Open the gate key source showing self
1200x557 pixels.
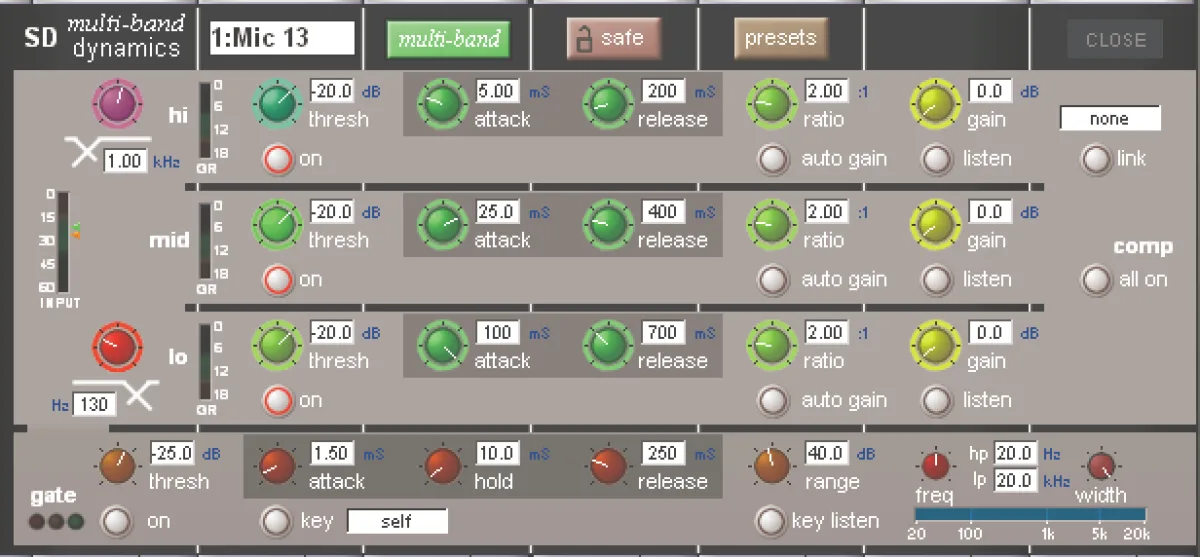(x=397, y=522)
